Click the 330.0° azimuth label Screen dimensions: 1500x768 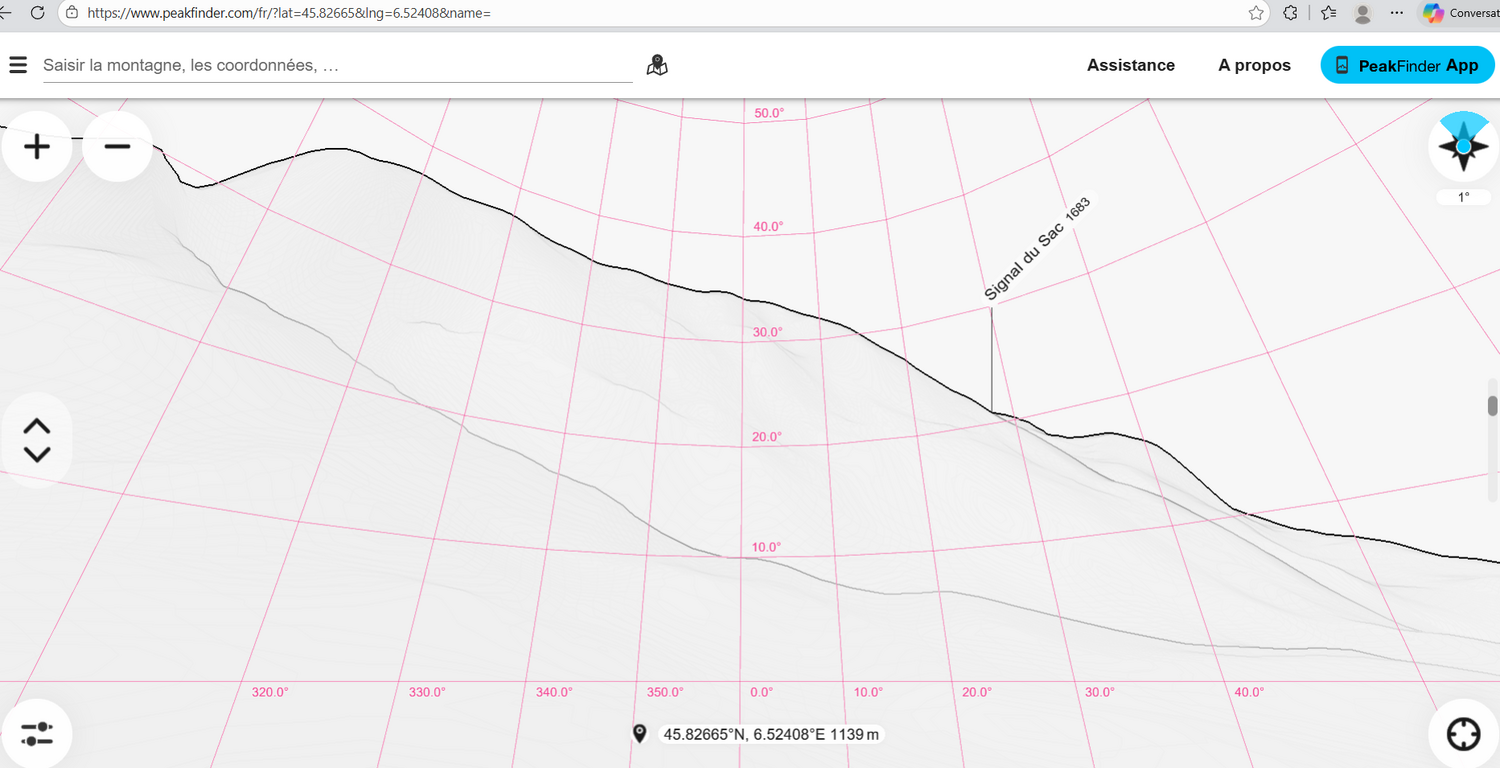coord(427,692)
